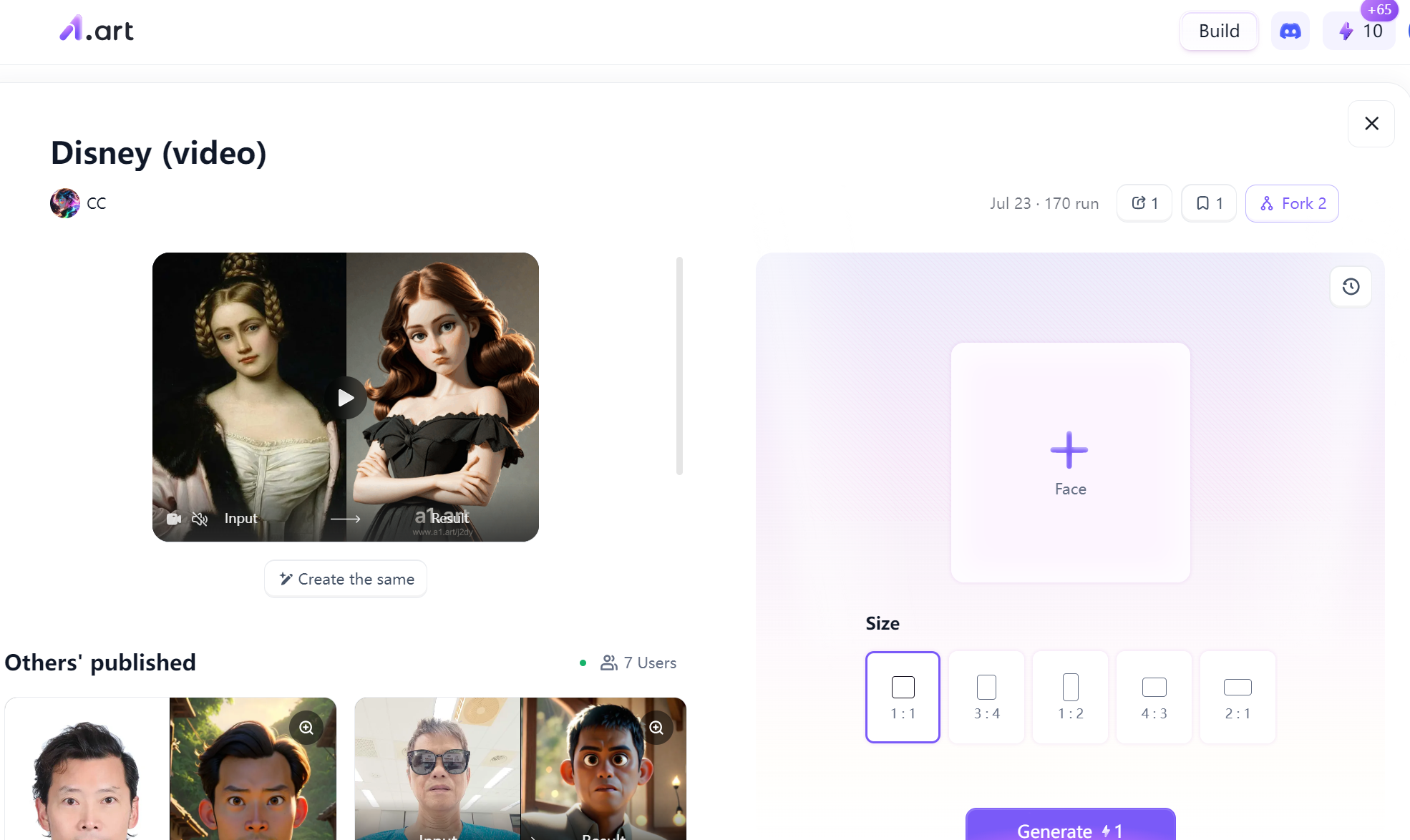Close the Disney (video) panel
Viewport: 1410px width, 840px height.
pos(1371,124)
